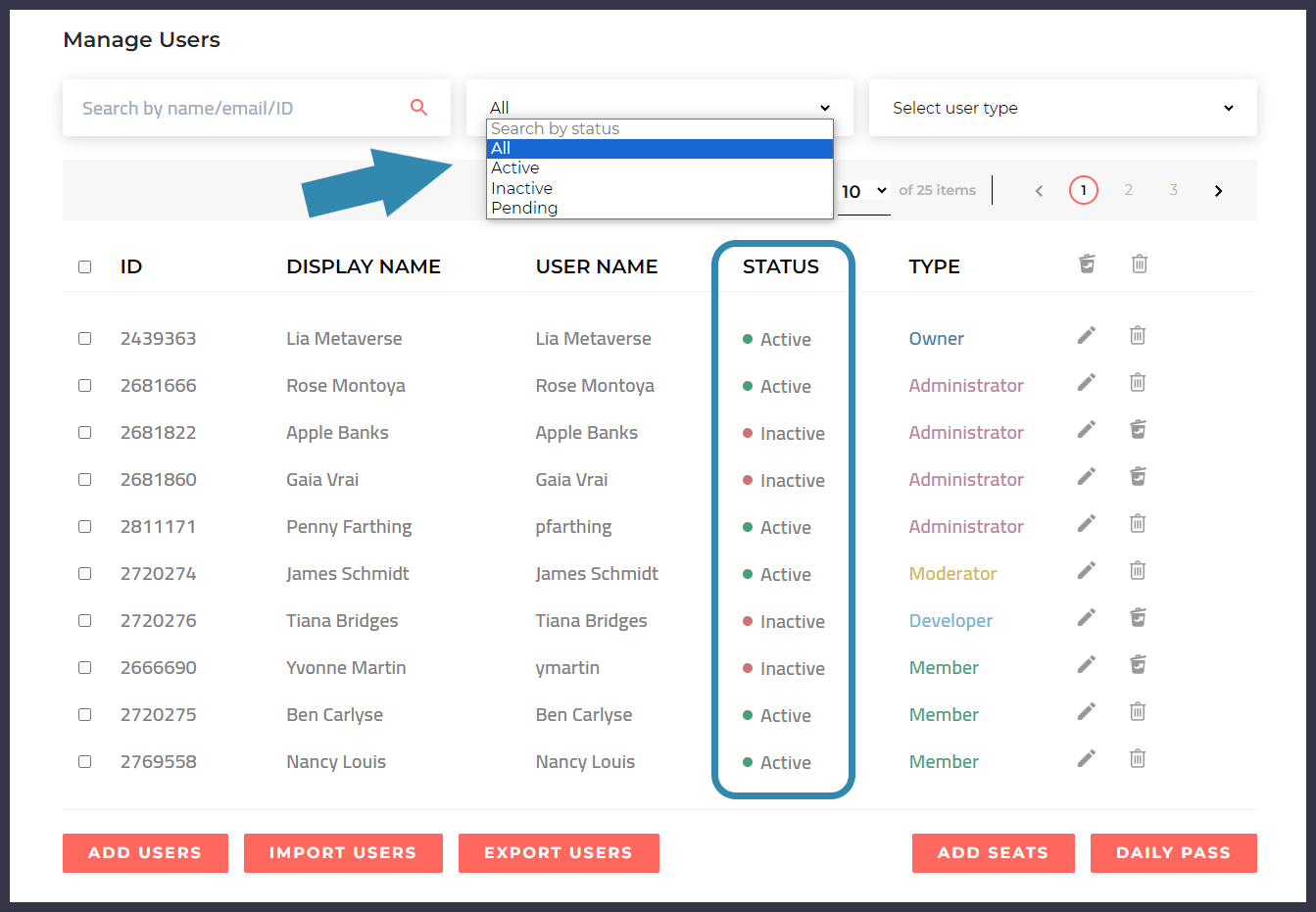
Task: Pick Pending in the status filter options
Action: tap(524, 208)
